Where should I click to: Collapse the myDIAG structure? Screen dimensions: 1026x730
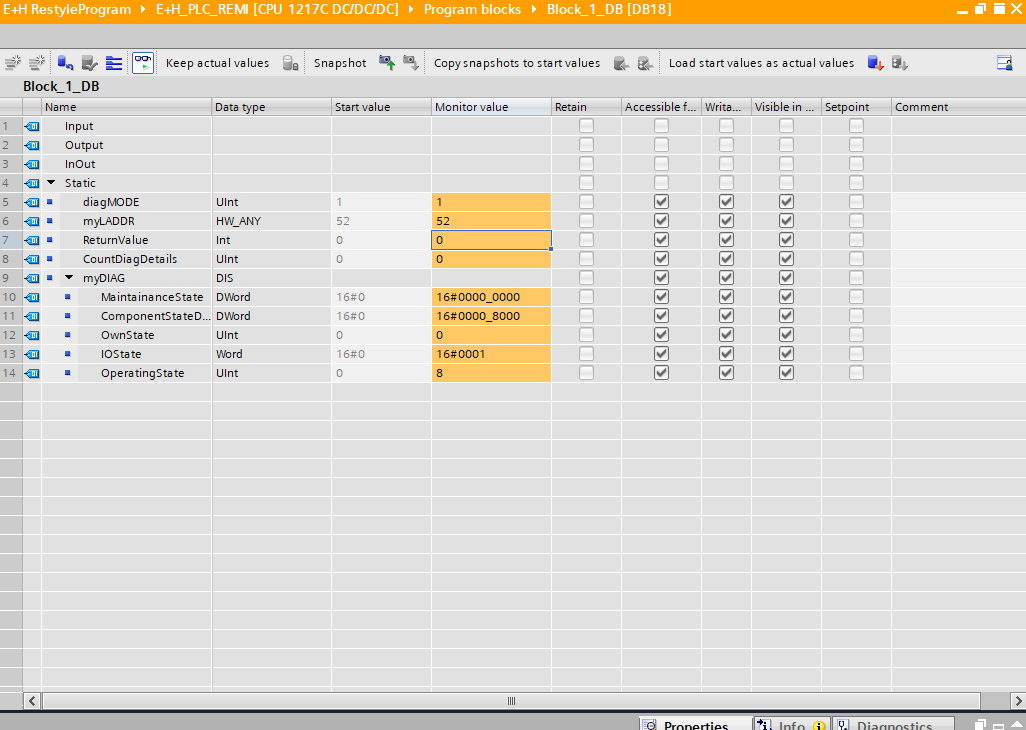point(69,278)
